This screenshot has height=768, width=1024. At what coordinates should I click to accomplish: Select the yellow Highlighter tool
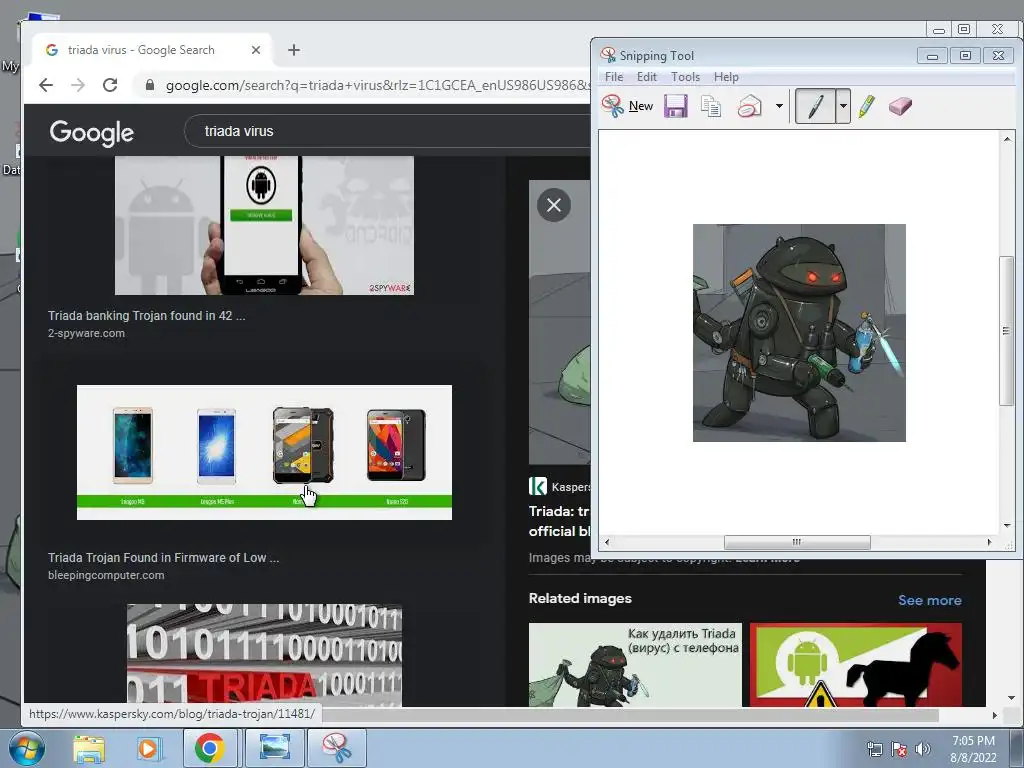coord(867,106)
